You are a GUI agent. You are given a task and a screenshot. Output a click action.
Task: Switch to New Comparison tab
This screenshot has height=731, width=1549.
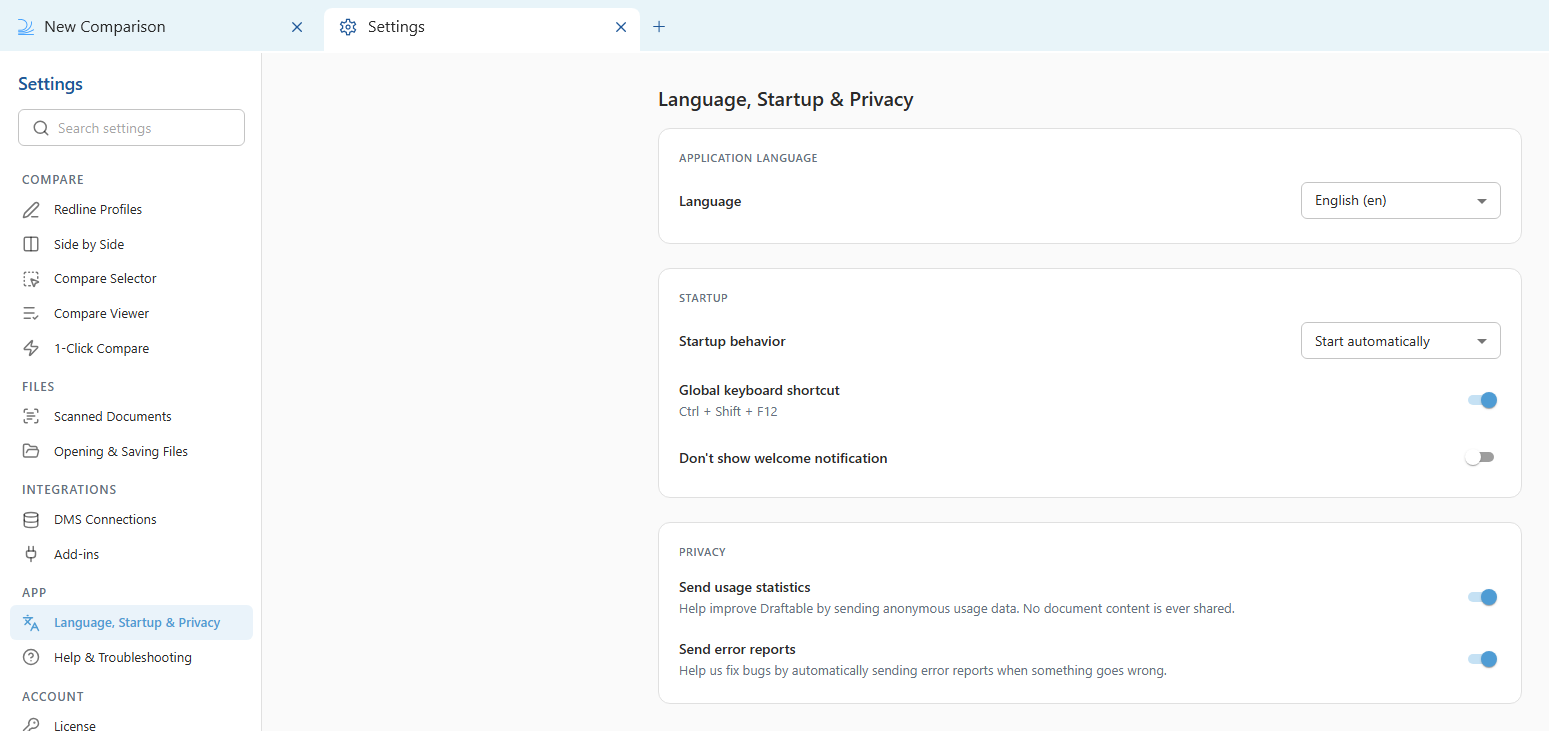162,27
